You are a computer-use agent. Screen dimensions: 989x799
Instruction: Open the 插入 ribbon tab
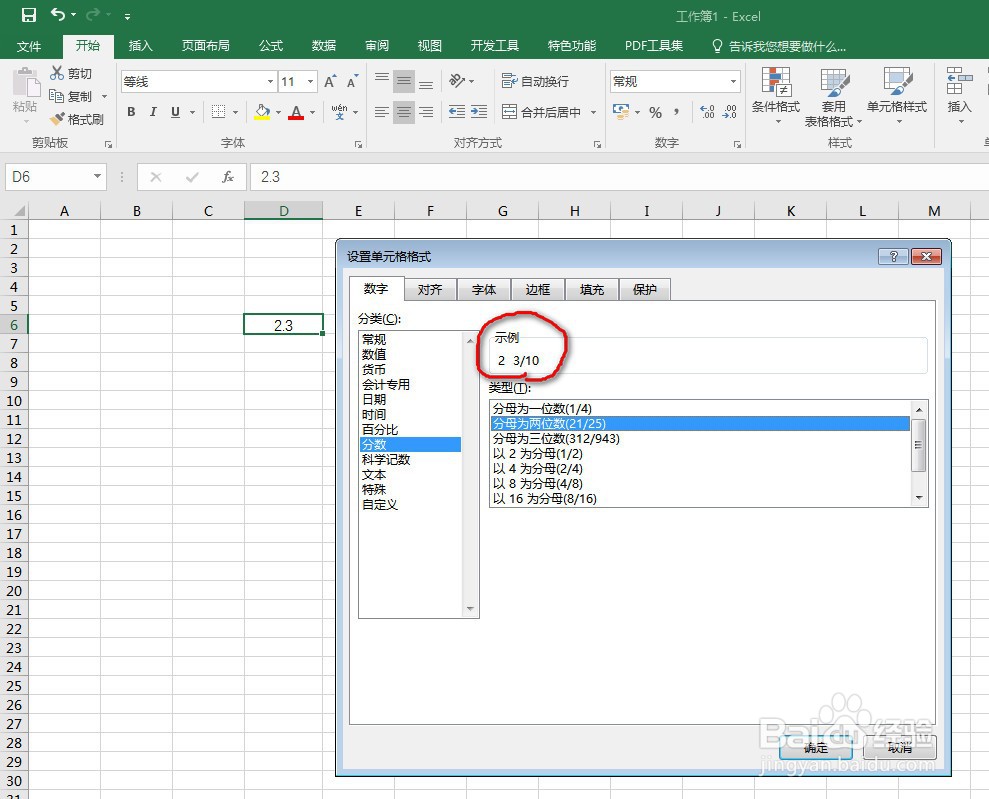[x=139, y=45]
